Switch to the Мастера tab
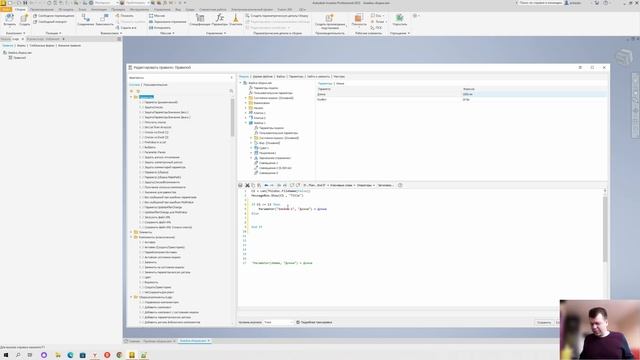 click(x=339, y=76)
